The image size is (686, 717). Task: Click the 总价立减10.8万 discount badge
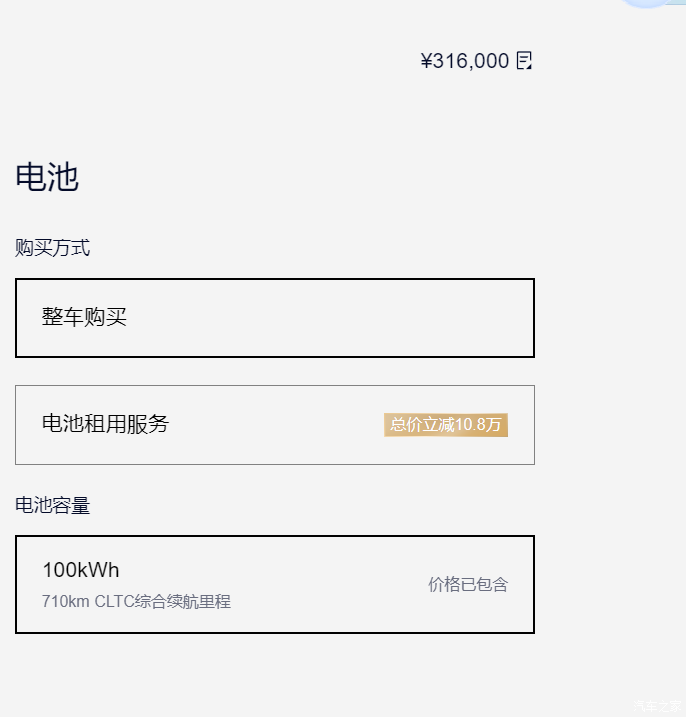click(446, 425)
